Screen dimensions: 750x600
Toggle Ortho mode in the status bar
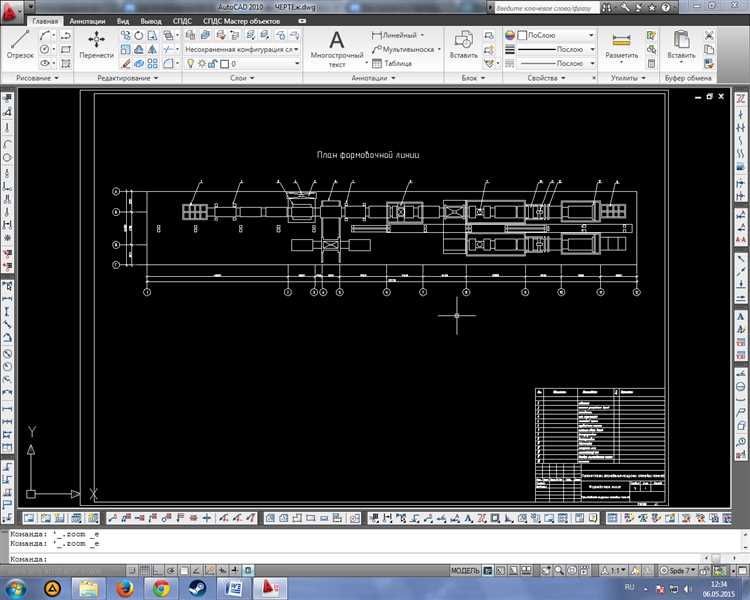(x=158, y=570)
